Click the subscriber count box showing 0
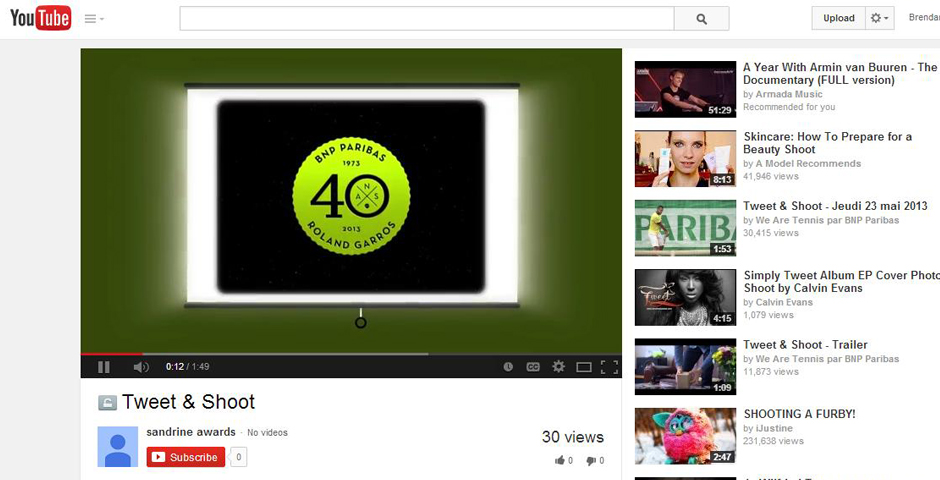The height and width of the screenshot is (480, 940). 239,457
